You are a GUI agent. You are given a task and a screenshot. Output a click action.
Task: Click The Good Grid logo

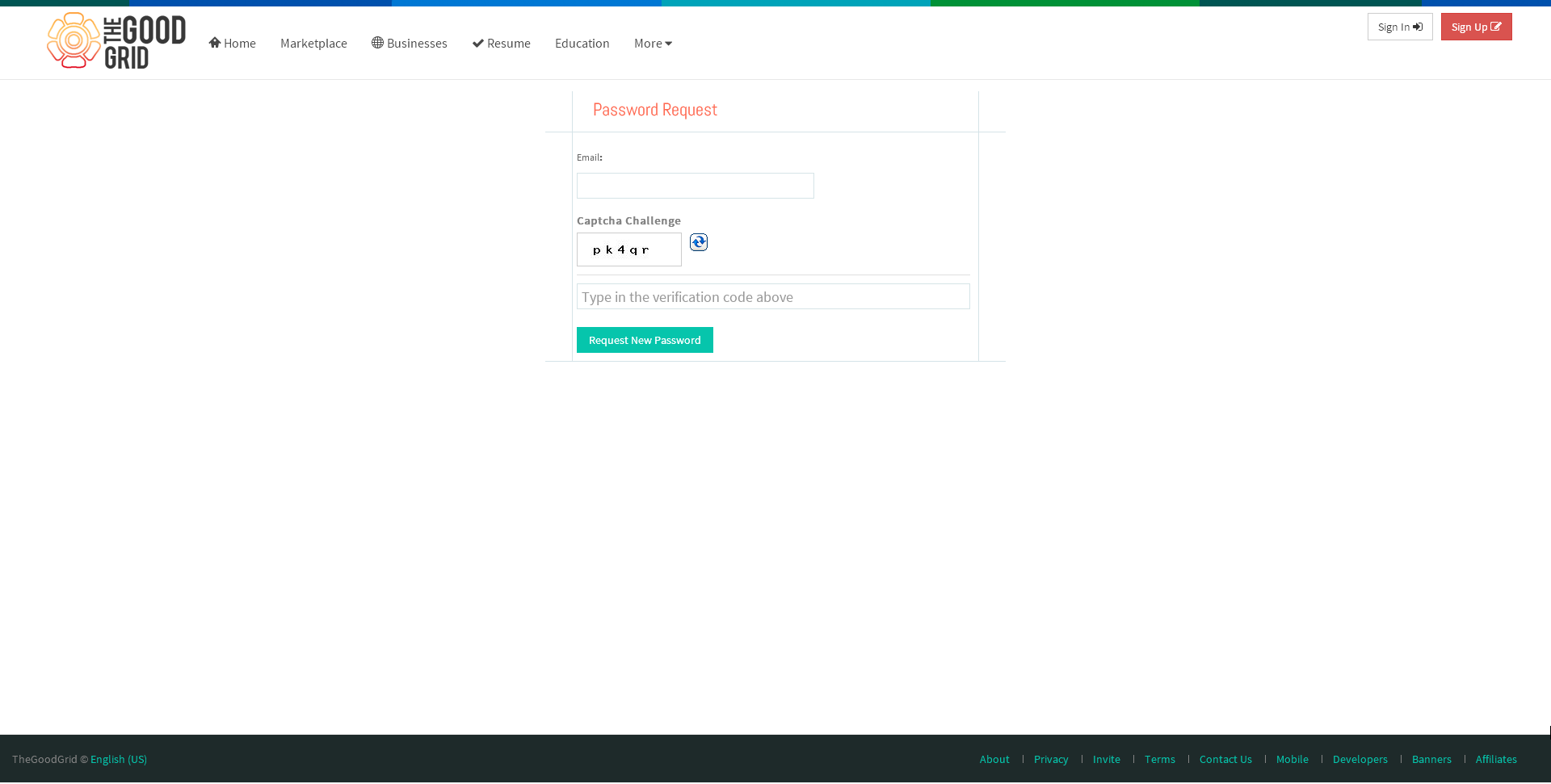click(x=116, y=40)
